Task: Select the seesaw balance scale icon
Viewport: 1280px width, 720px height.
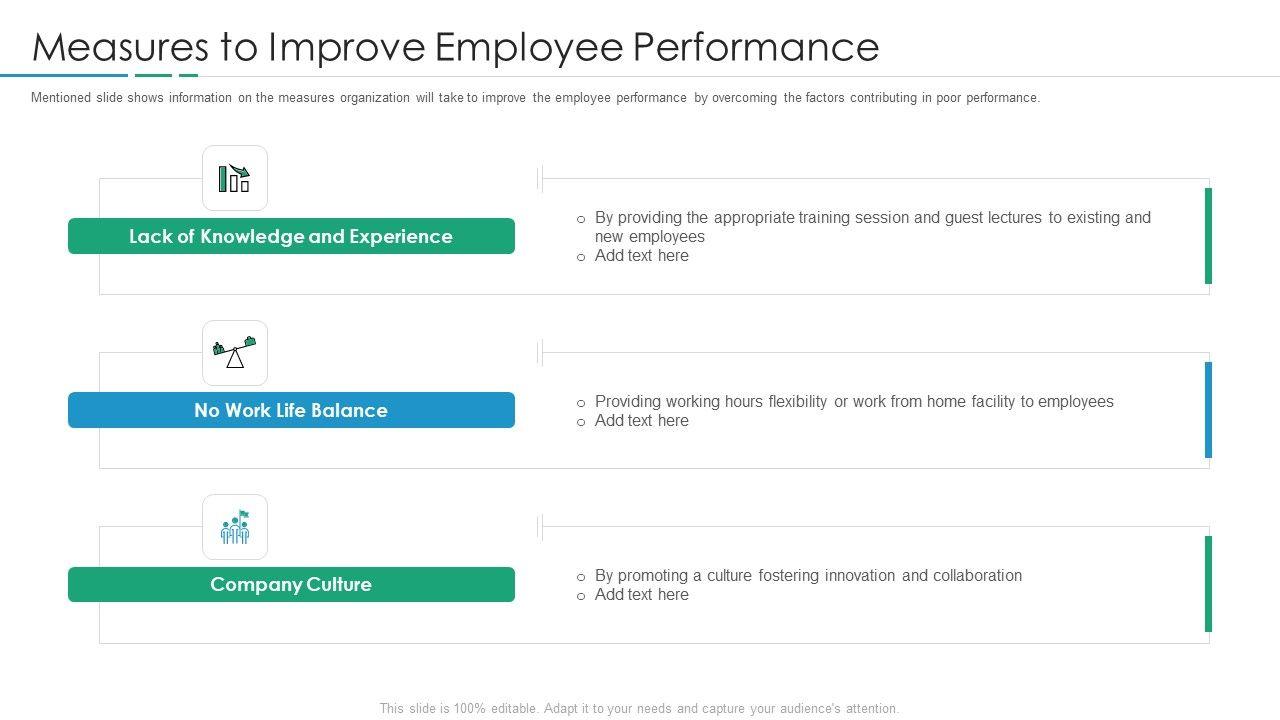Action: [234, 353]
